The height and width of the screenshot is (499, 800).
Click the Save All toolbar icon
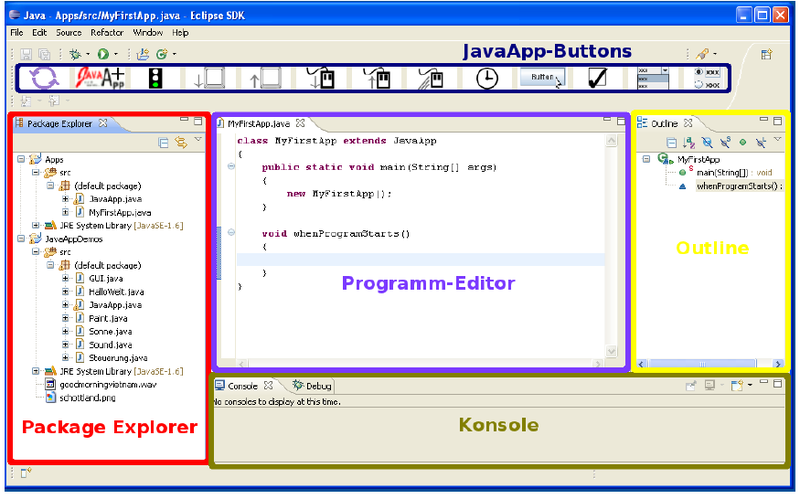click(x=44, y=54)
